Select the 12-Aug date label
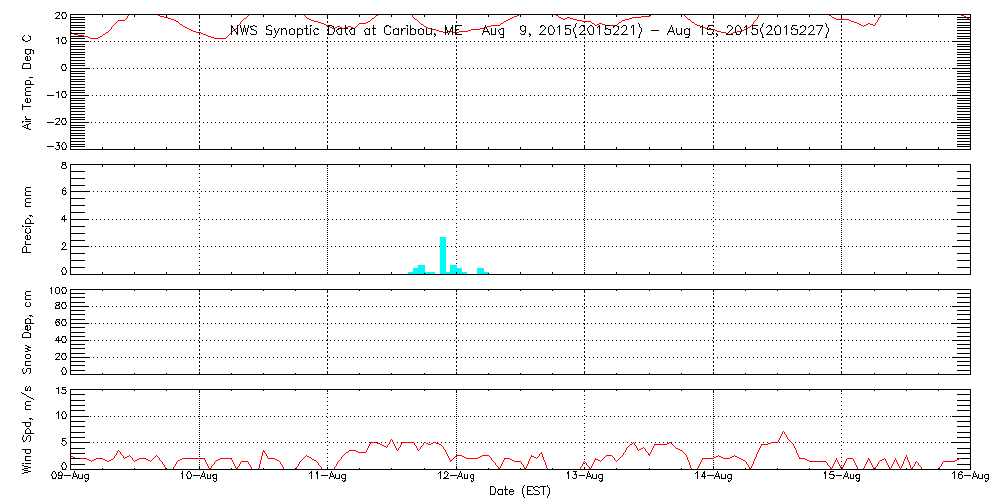The image size is (1000, 500). tap(457, 477)
